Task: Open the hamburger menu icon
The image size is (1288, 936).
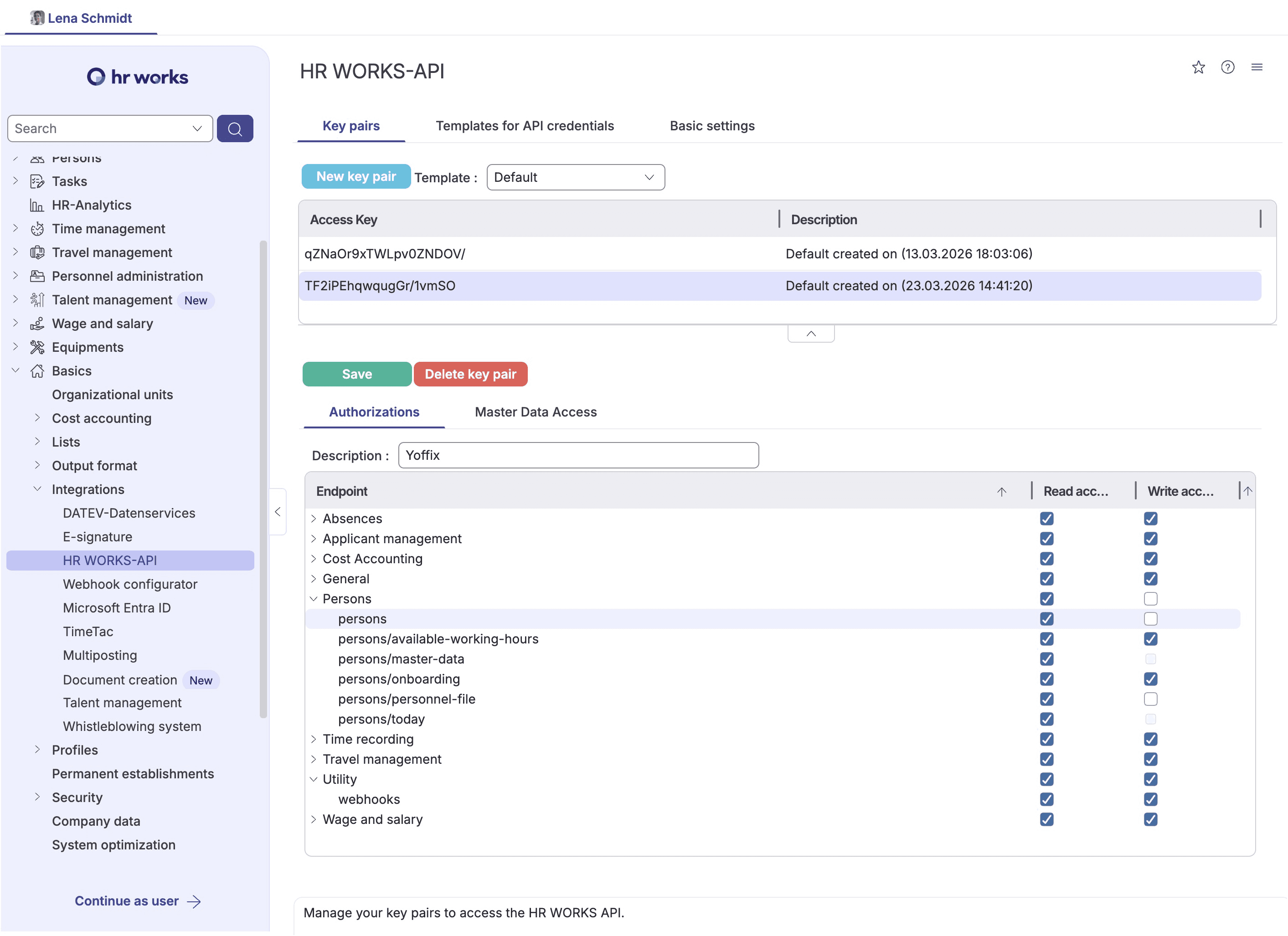Action: point(1256,67)
